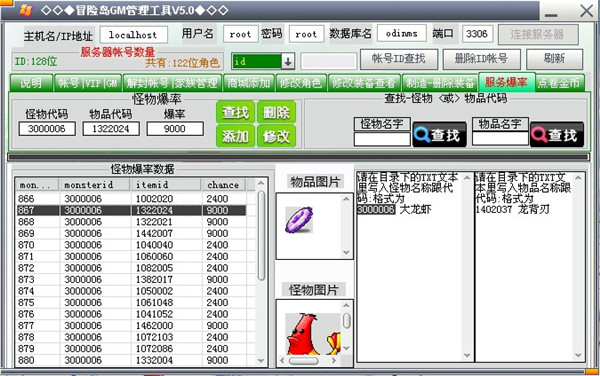Select table row 868 with item 1322021
This screenshot has width=600, height=376.
coord(131,222)
